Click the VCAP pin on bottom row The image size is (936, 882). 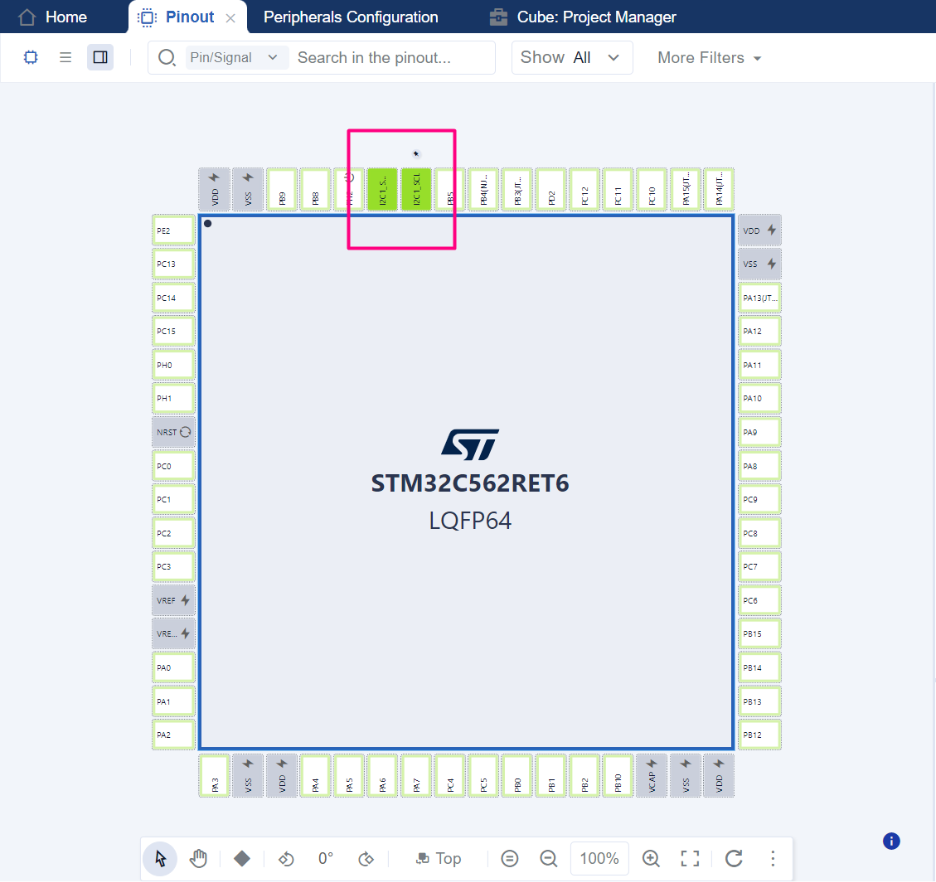point(652,776)
